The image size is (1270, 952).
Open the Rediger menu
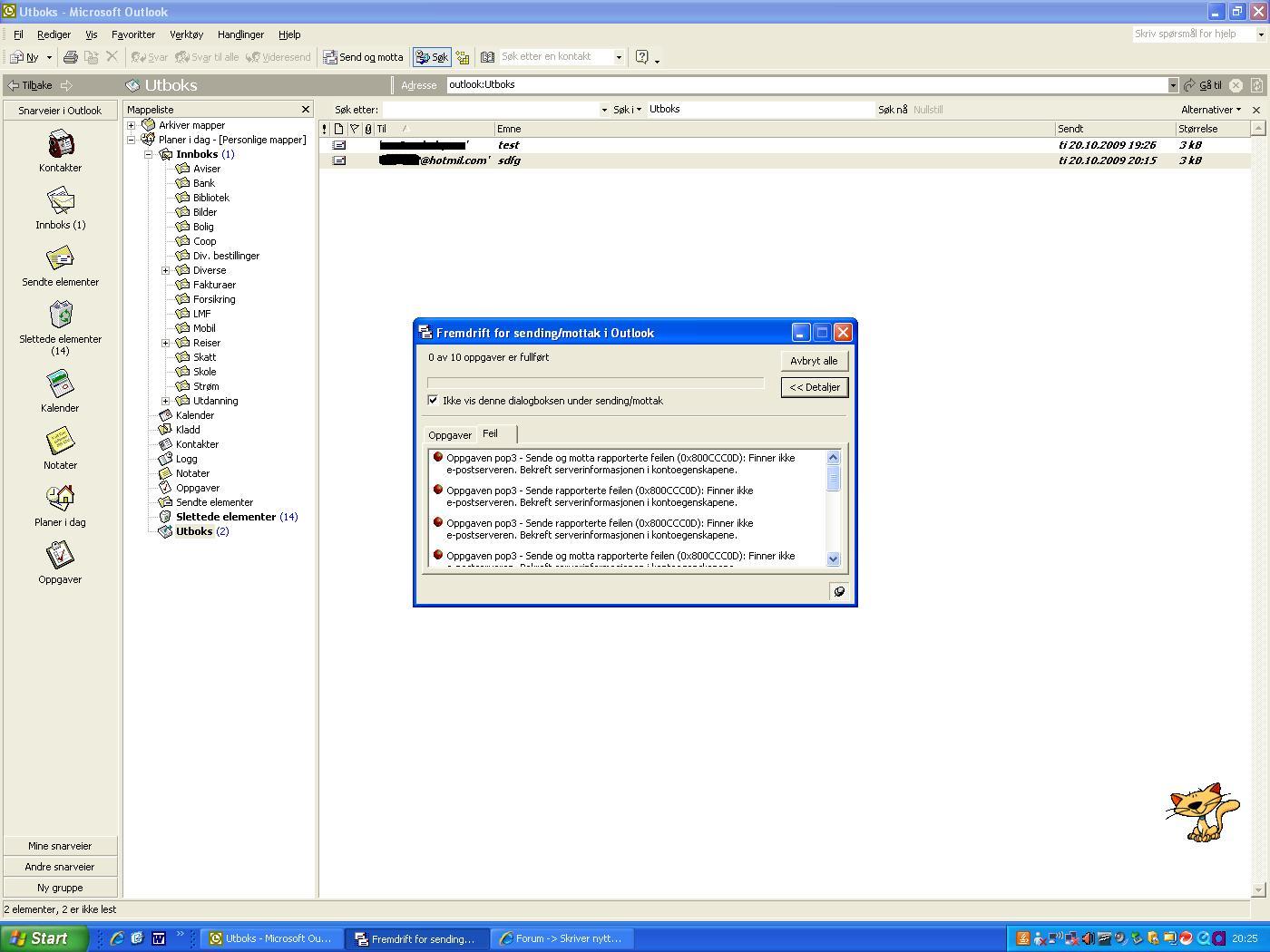[54, 34]
